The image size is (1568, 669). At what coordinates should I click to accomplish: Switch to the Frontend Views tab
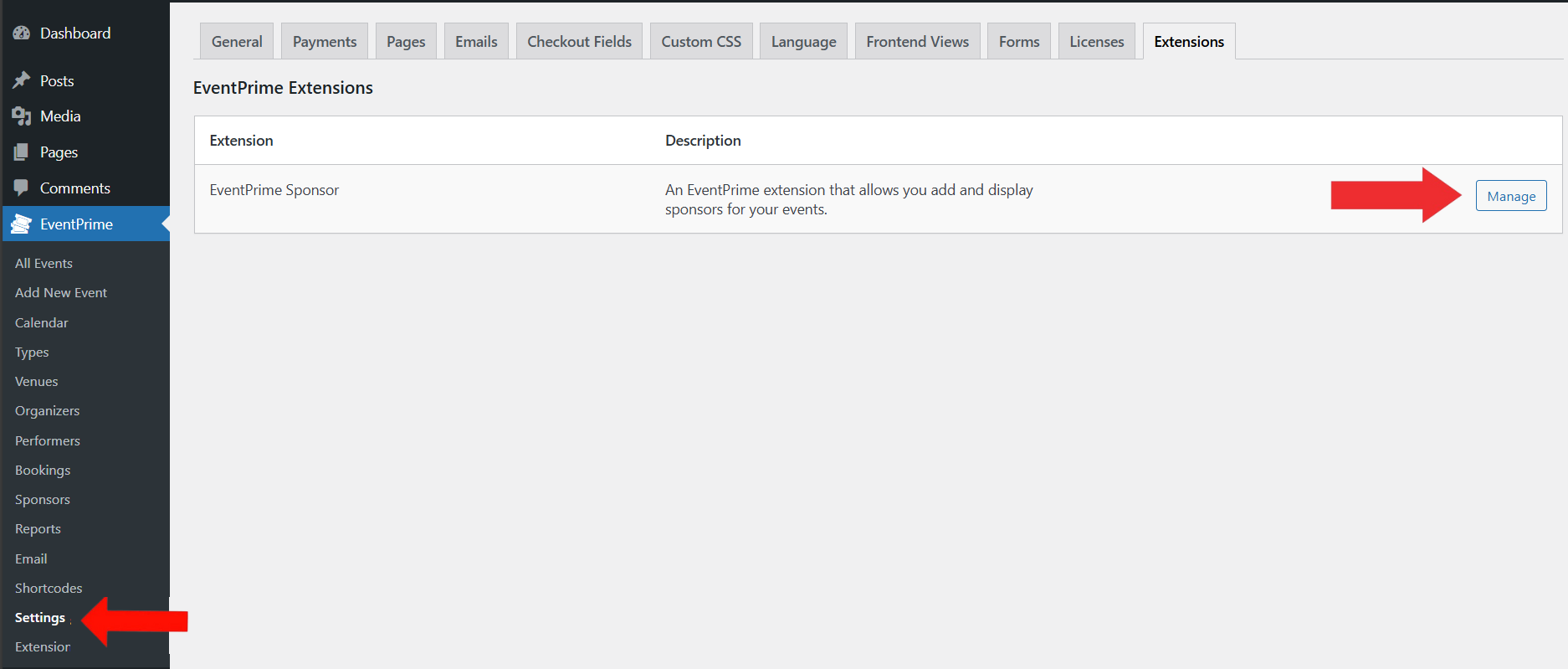pos(917,42)
